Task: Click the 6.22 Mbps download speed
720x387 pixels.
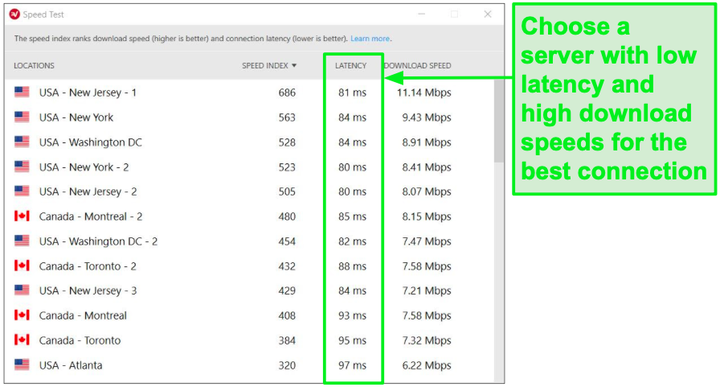Action: (427, 365)
